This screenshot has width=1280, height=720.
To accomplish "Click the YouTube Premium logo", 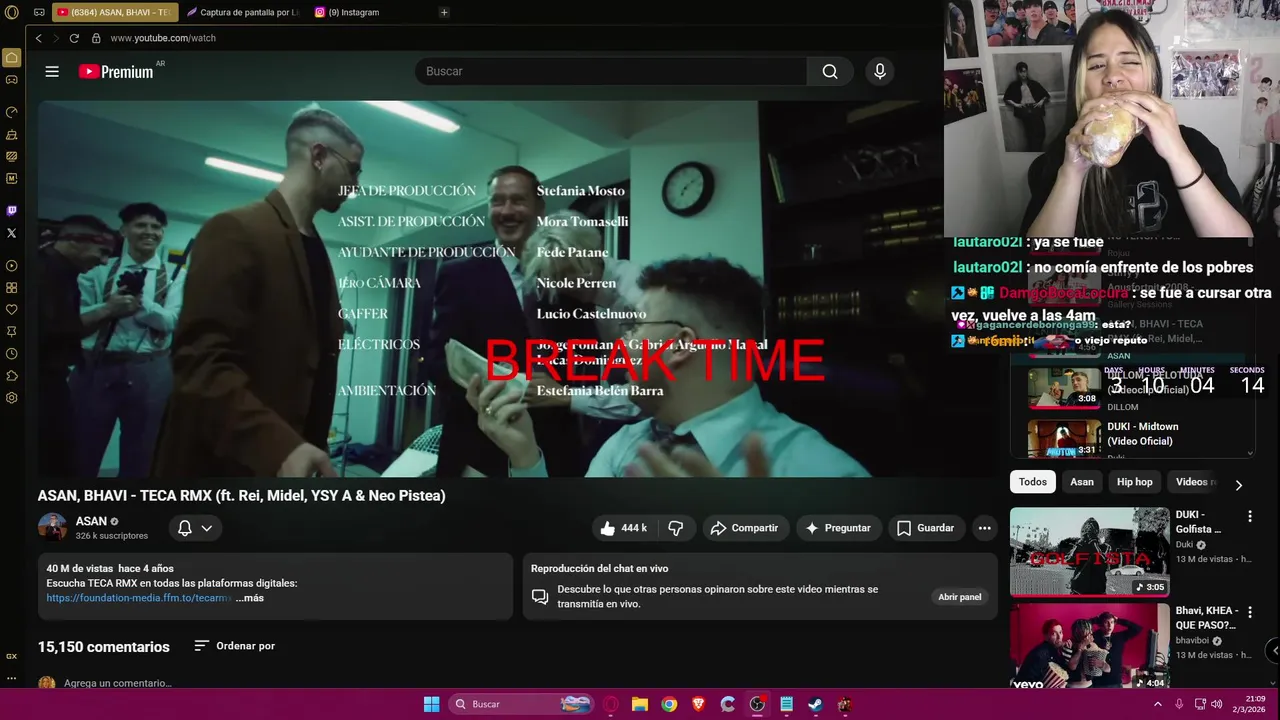I will (116, 71).
